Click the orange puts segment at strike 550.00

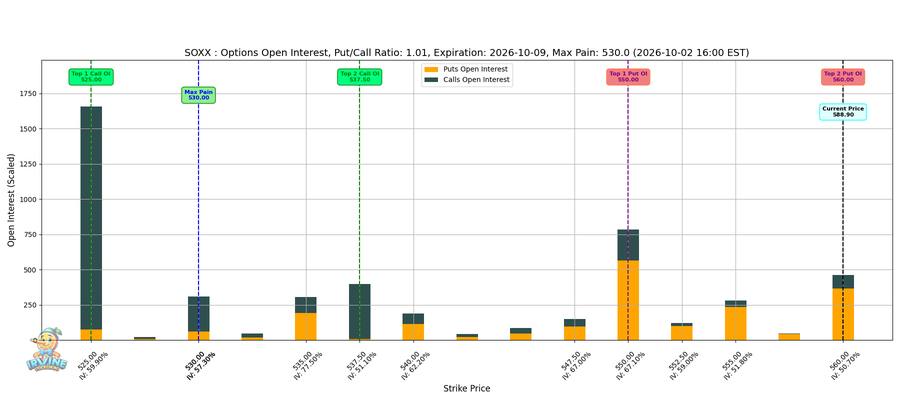pos(628,300)
